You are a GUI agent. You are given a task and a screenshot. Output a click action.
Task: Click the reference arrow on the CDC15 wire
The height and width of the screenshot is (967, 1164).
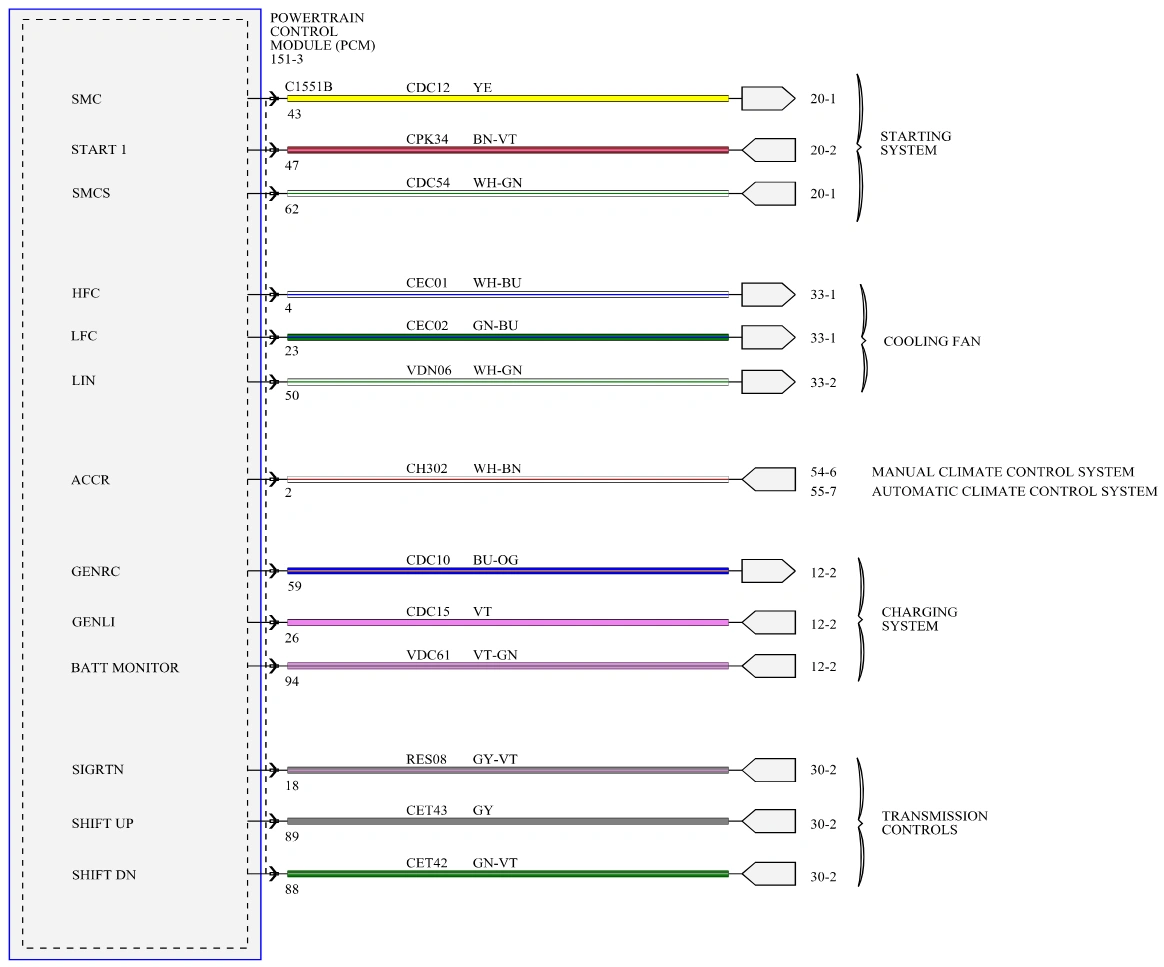tap(768, 623)
